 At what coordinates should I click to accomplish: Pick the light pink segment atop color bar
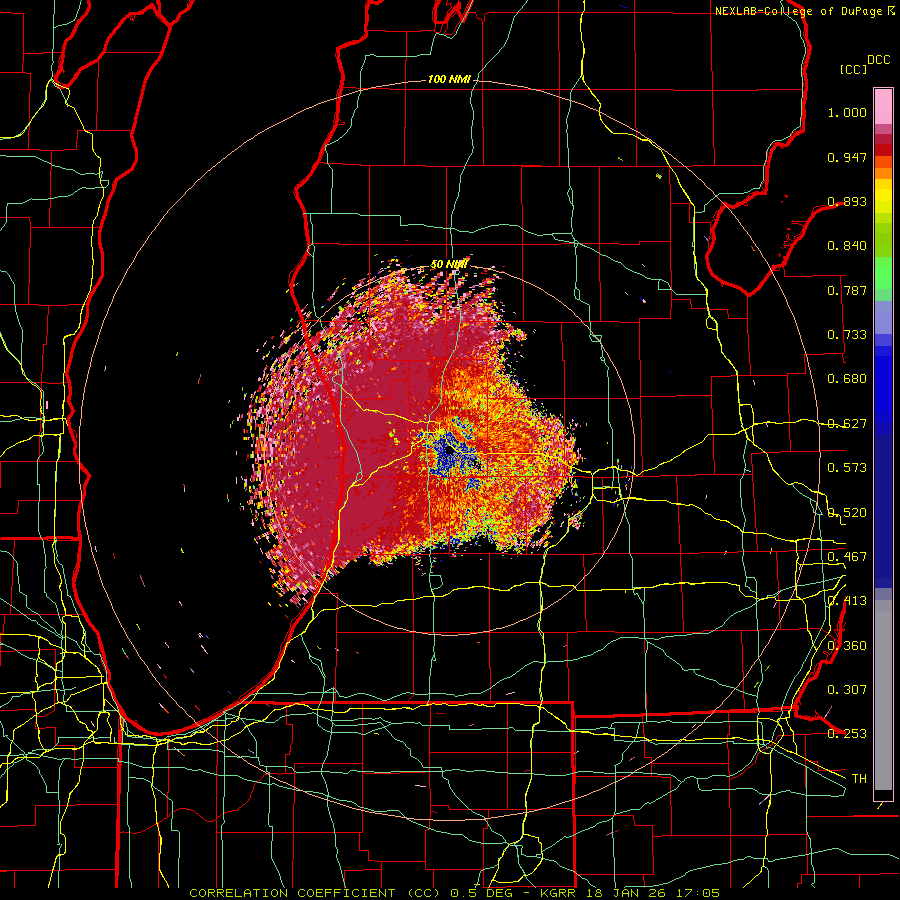coord(883,106)
